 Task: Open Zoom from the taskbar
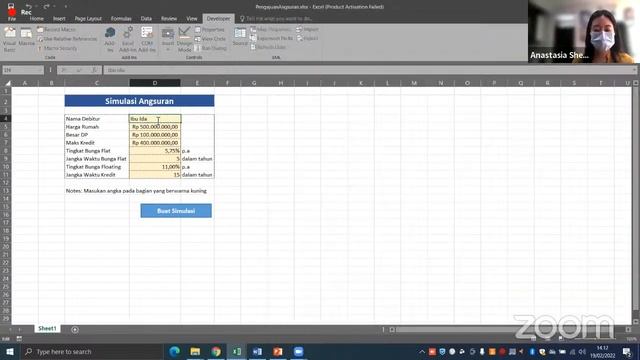[298, 351]
